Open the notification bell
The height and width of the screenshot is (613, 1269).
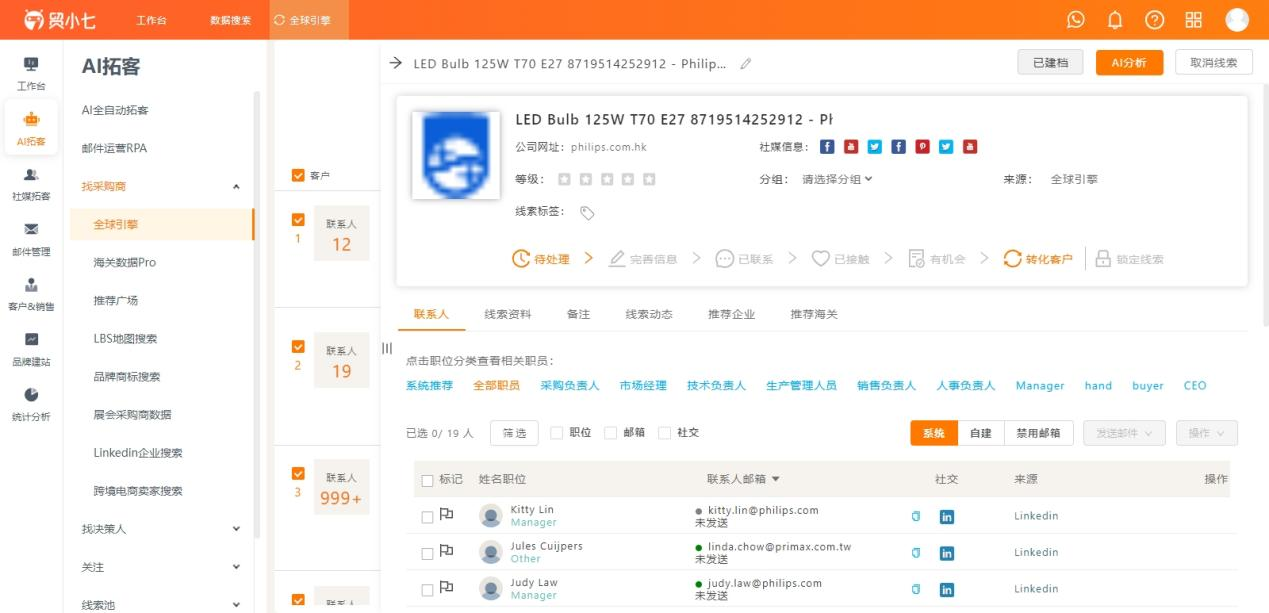click(1115, 20)
